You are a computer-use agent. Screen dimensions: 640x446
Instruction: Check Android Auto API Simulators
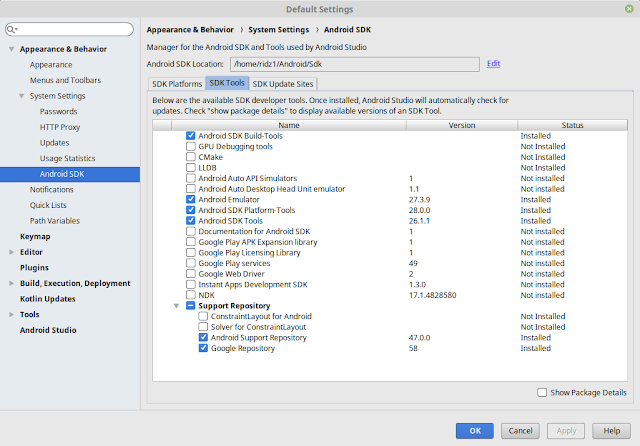pos(191,178)
